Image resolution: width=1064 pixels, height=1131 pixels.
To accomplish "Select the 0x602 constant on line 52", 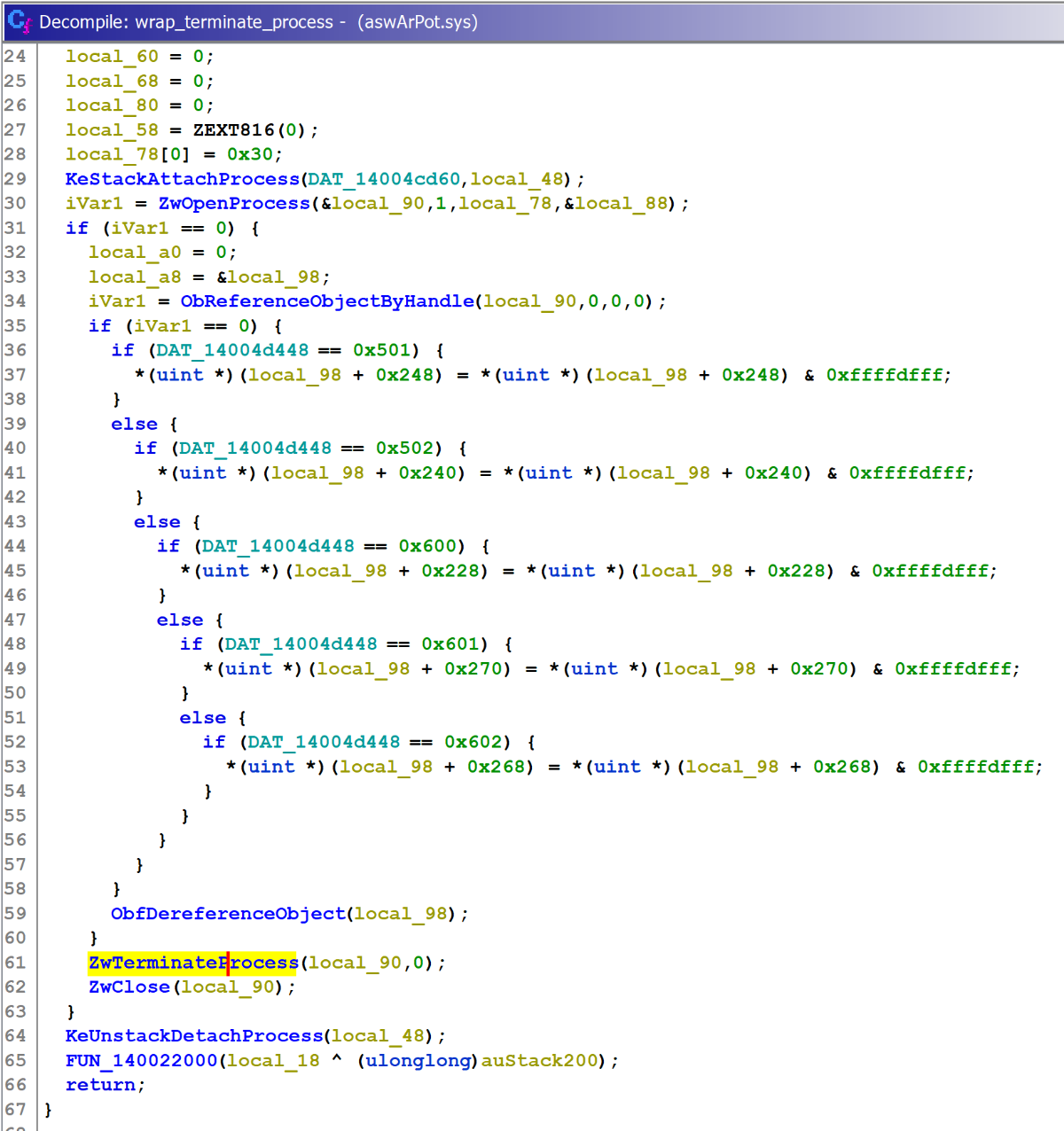I will 473,742.
